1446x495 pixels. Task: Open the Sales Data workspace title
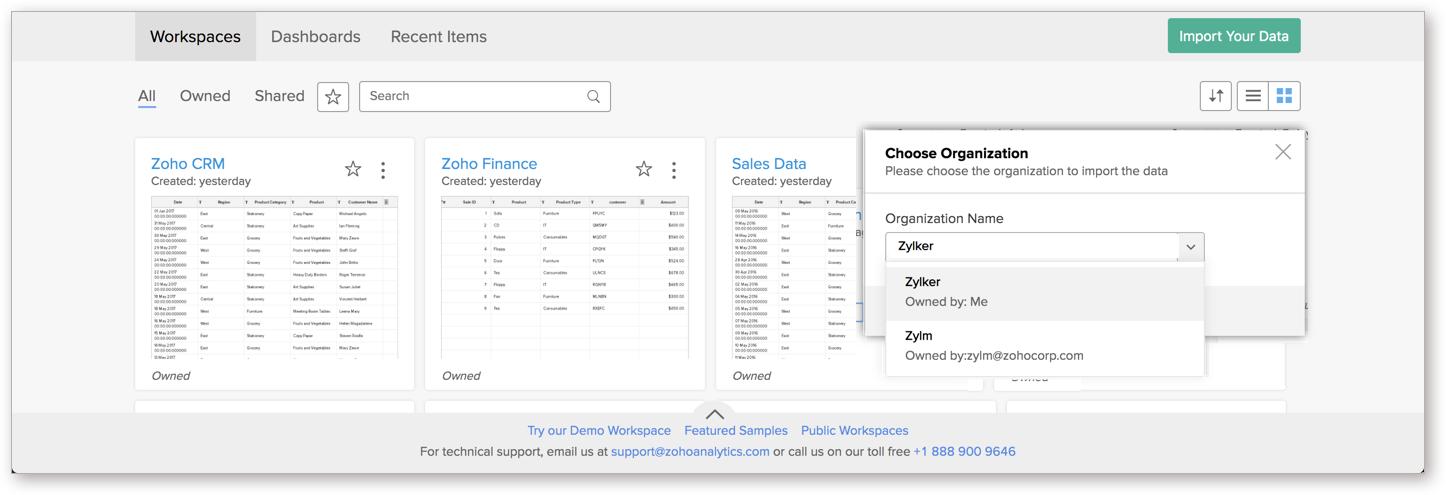tap(769, 163)
